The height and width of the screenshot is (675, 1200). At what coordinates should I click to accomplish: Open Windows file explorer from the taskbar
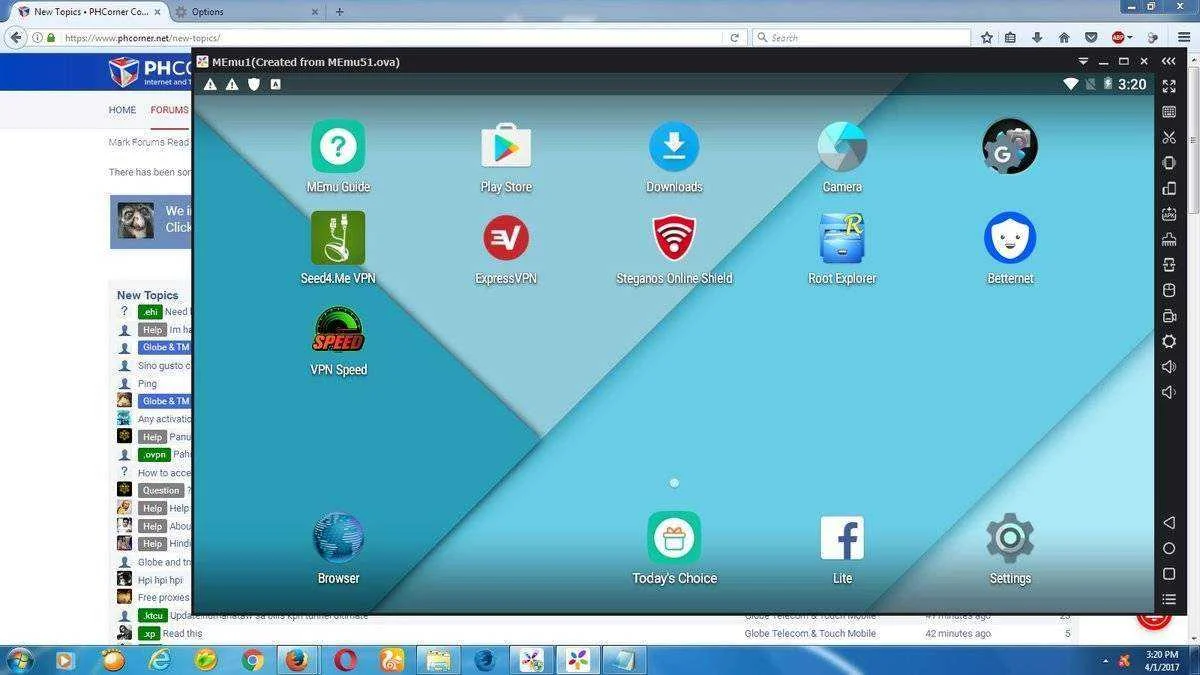(x=438, y=660)
